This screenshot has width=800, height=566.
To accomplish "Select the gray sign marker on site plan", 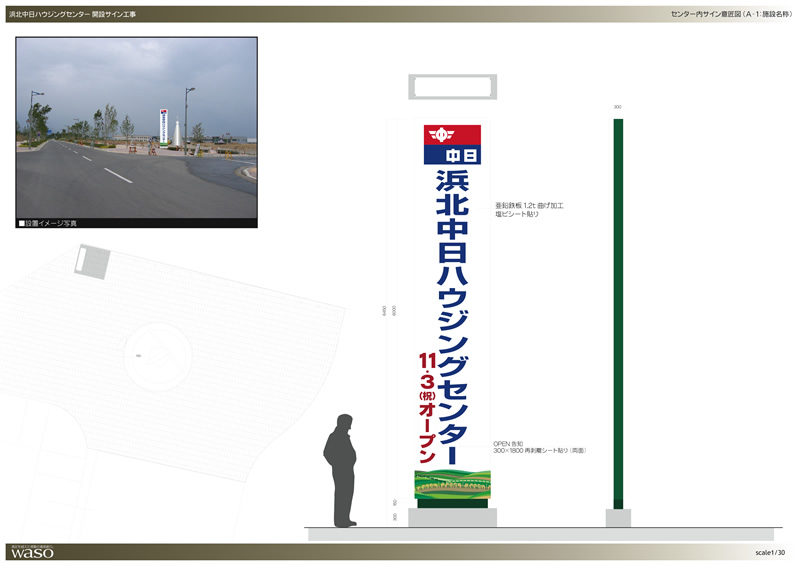I will (92, 262).
